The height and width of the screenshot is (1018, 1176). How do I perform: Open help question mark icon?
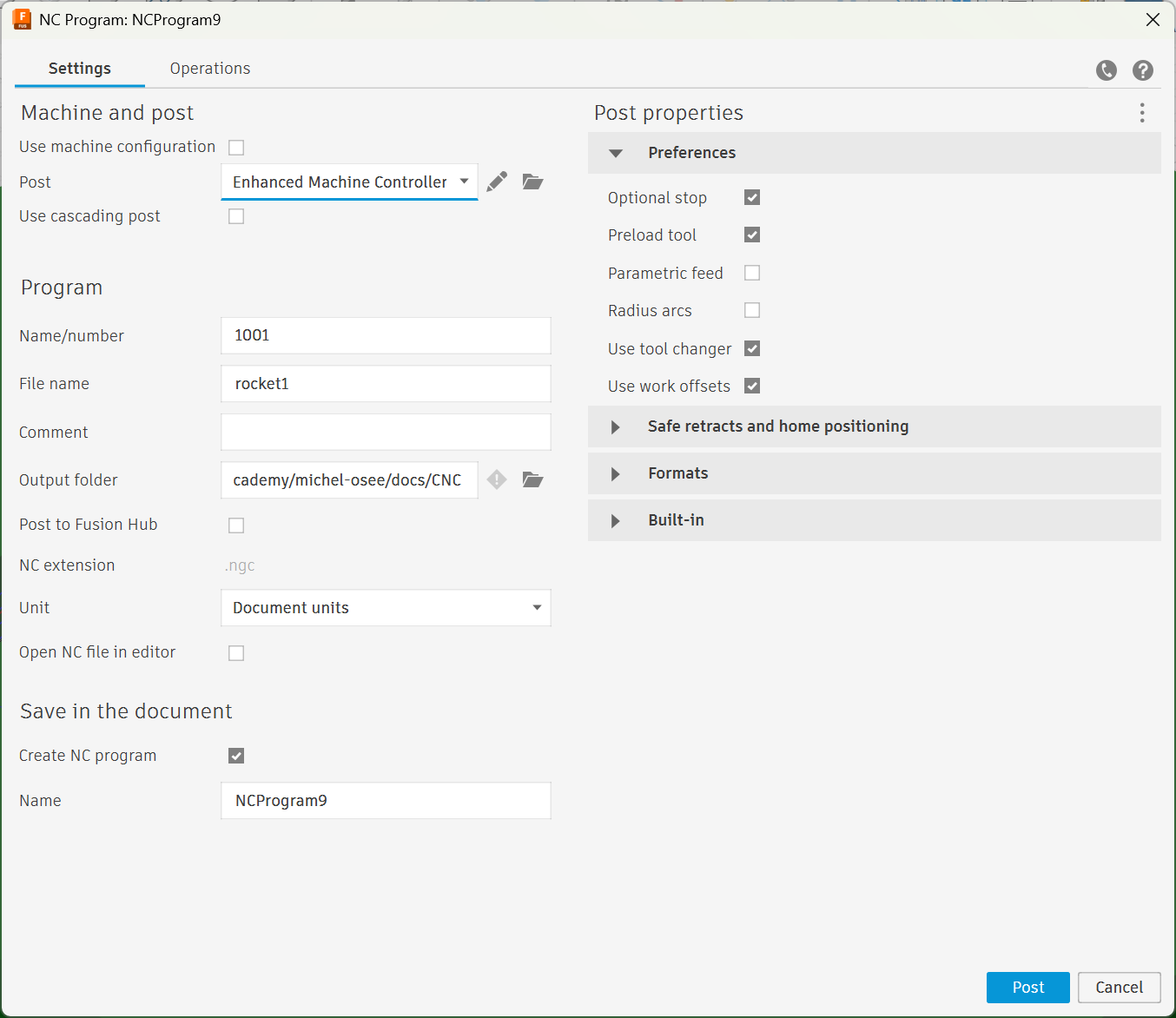1143,70
